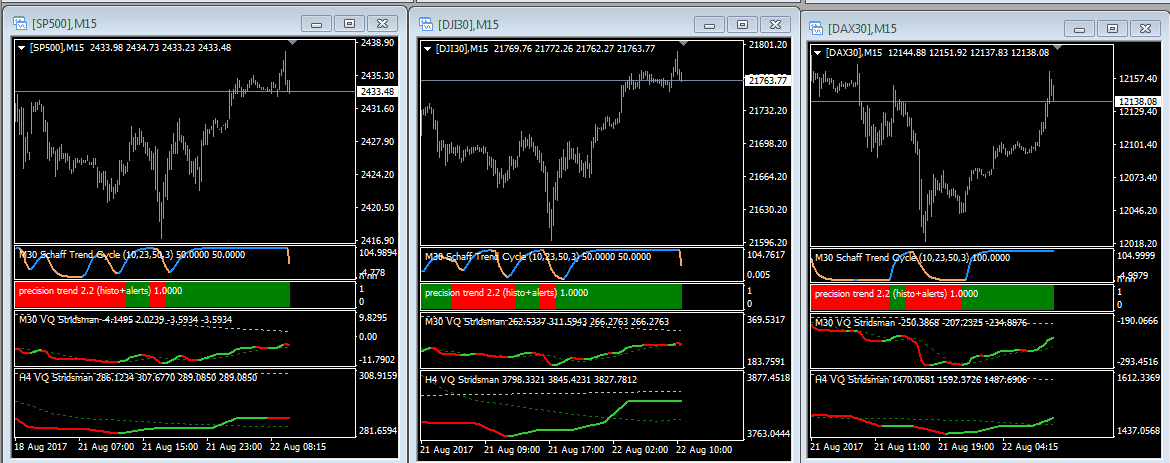Maximize the DJI30 chart window
Screen dimensions: 1170x463
742,25
